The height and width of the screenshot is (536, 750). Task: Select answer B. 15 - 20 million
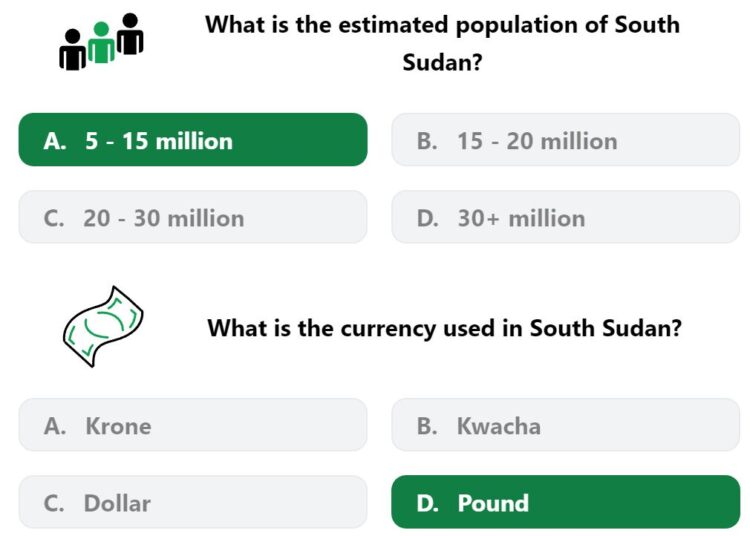(565, 140)
